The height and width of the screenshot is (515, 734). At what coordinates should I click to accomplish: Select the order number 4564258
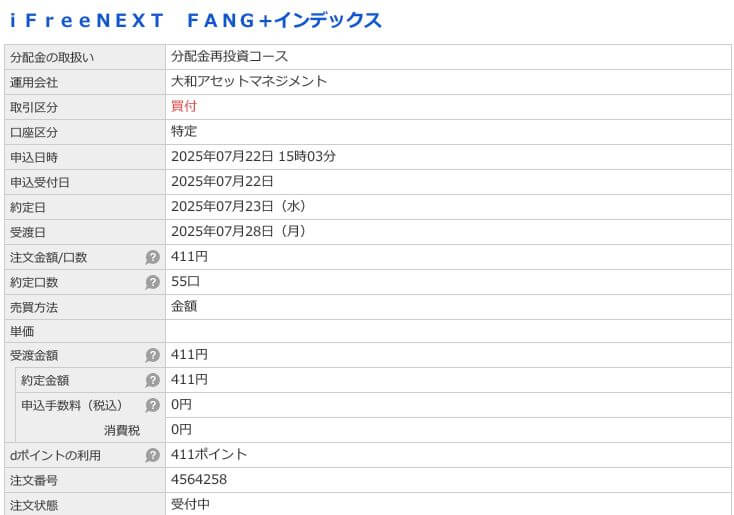tap(199, 479)
